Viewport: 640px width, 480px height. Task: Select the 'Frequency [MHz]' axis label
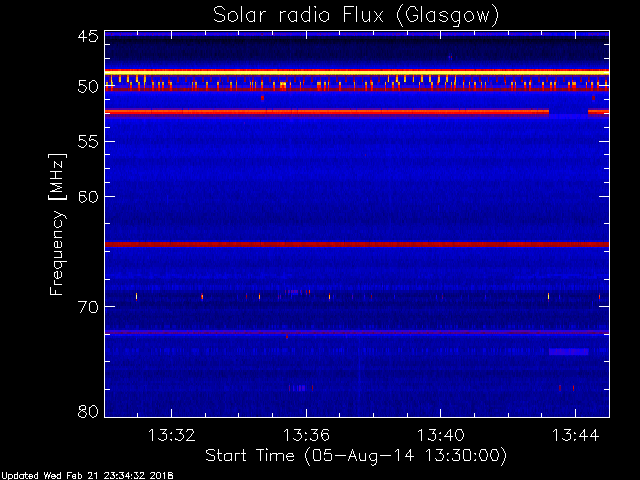click(57, 224)
